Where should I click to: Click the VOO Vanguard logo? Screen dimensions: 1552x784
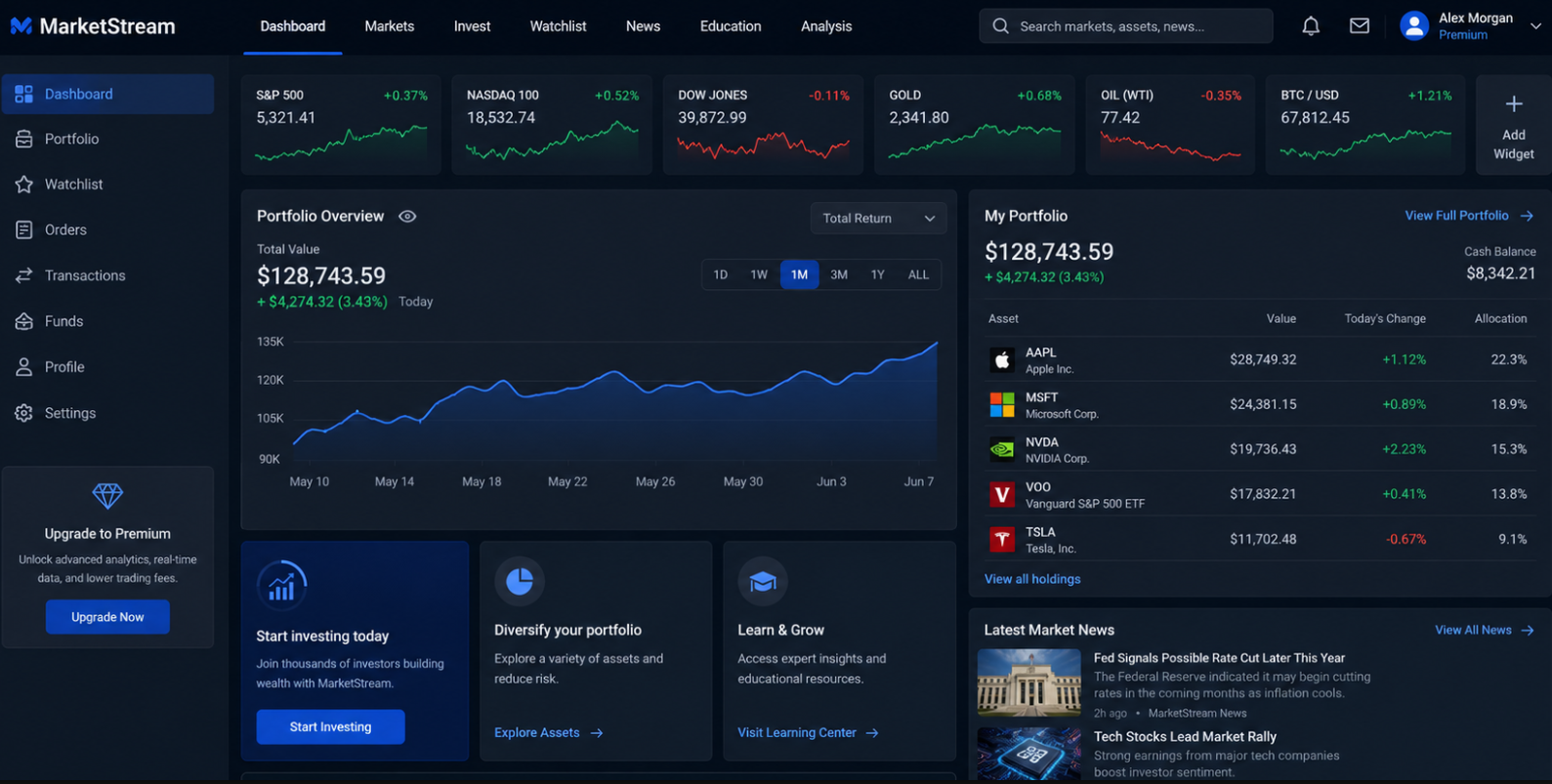click(1002, 495)
